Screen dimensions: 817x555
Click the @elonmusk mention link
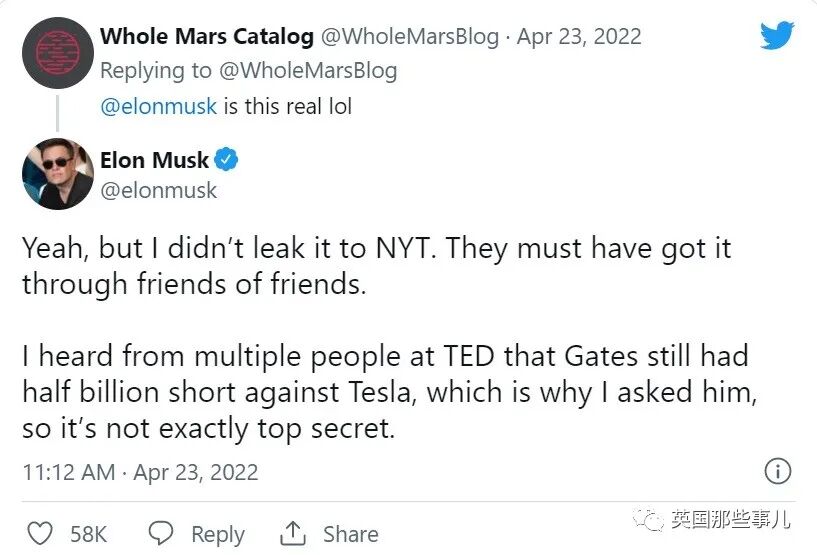coord(158,106)
